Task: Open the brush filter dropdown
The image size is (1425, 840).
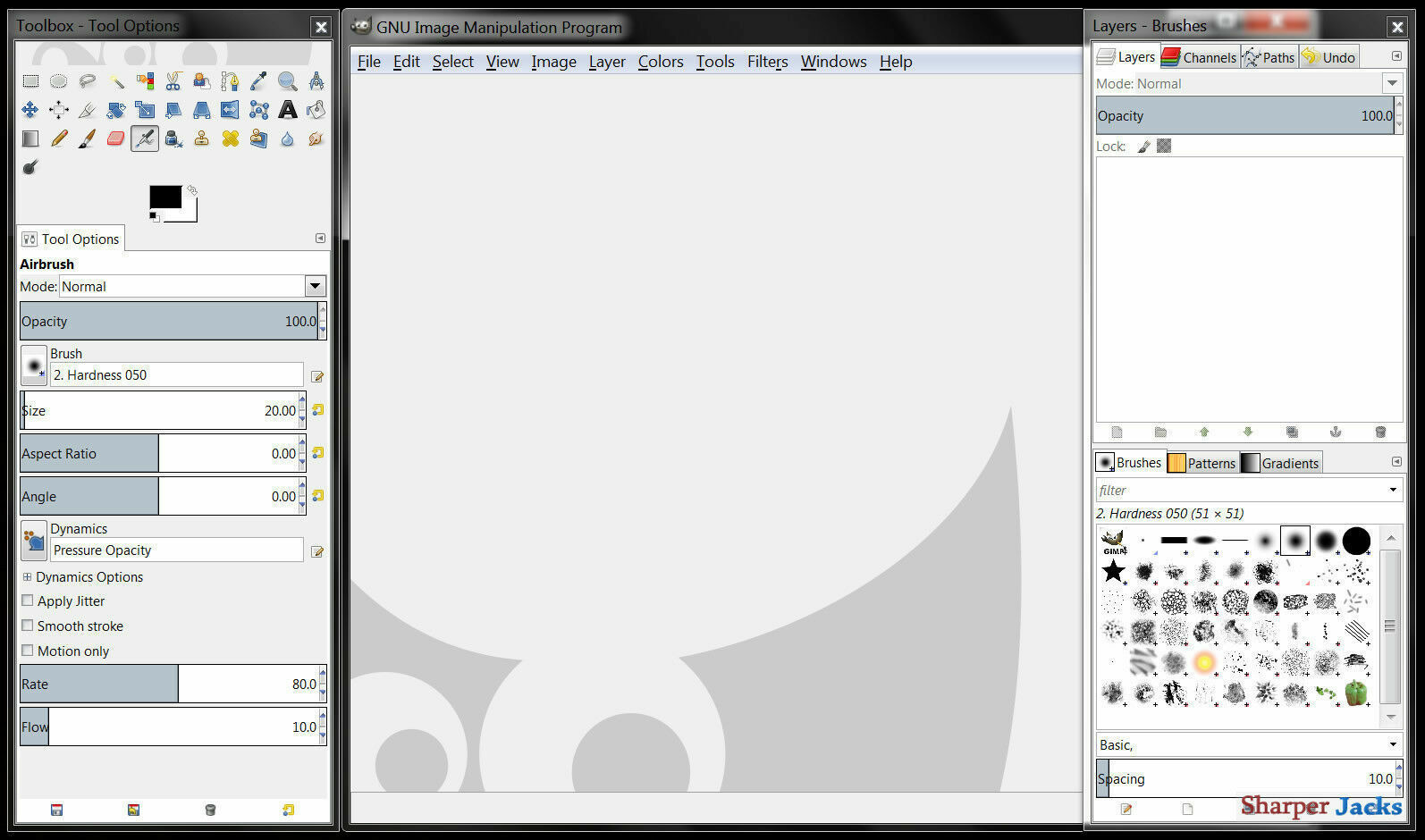Action: pos(1393,490)
